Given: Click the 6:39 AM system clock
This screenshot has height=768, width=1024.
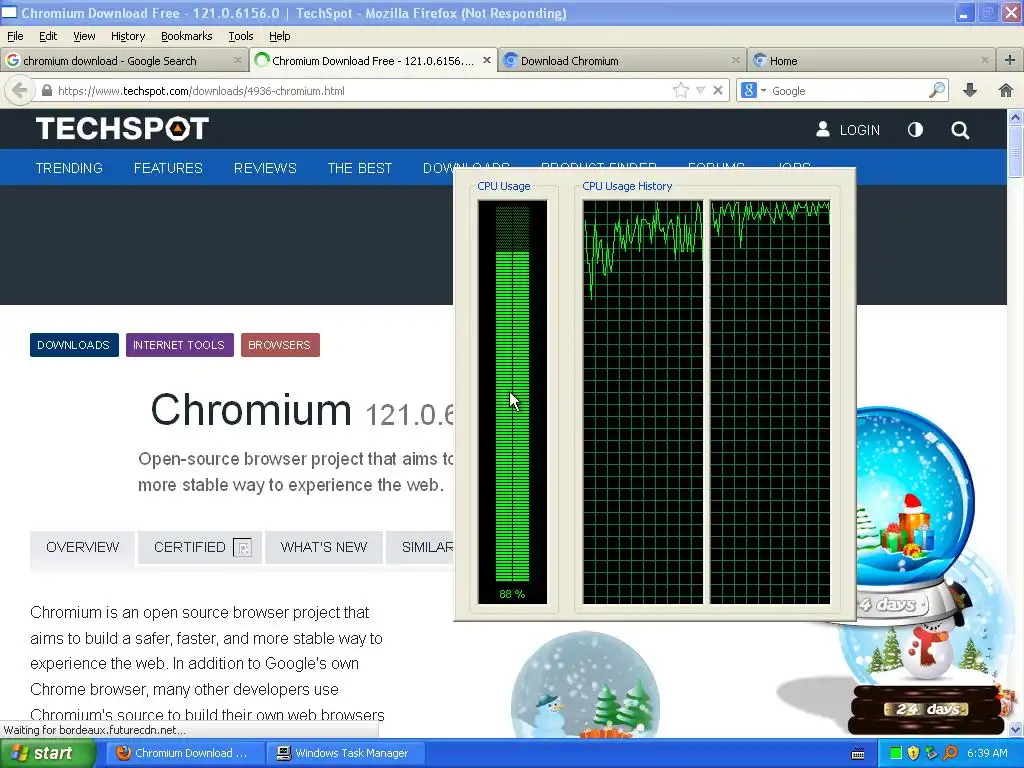Looking at the screenshot, I should [x=987, y=753].
